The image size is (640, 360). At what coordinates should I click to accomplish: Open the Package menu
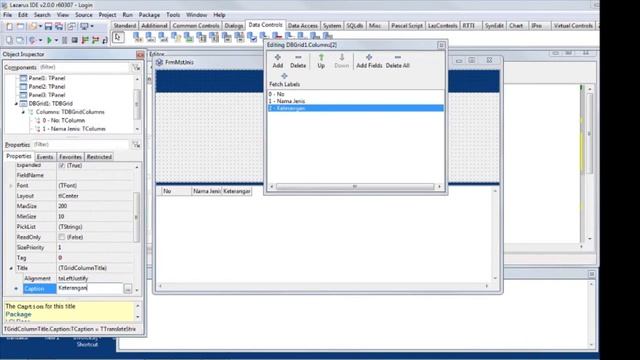149,15
